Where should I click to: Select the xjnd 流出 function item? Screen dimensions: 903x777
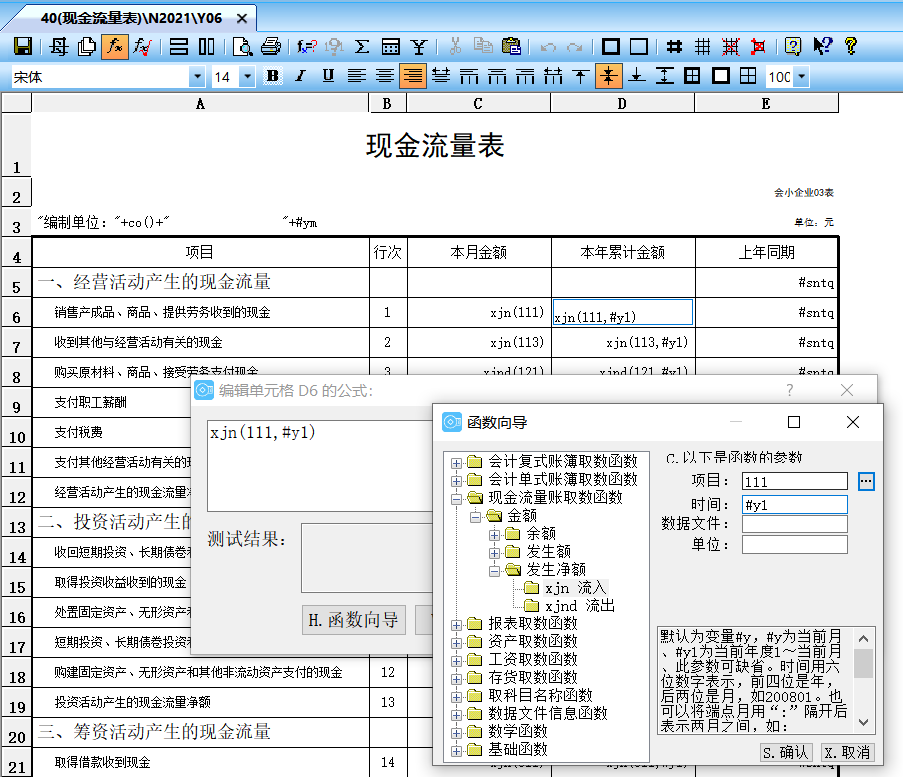pyautogui.click(x=579, y=606)
